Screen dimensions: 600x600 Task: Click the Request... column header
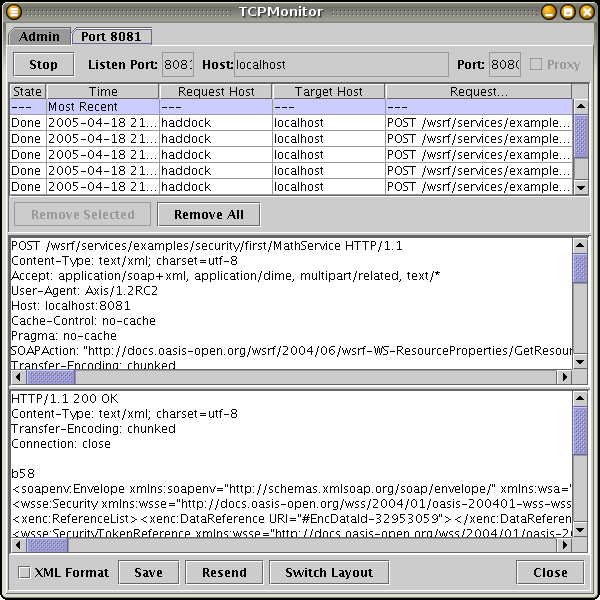tap(479, 91)
